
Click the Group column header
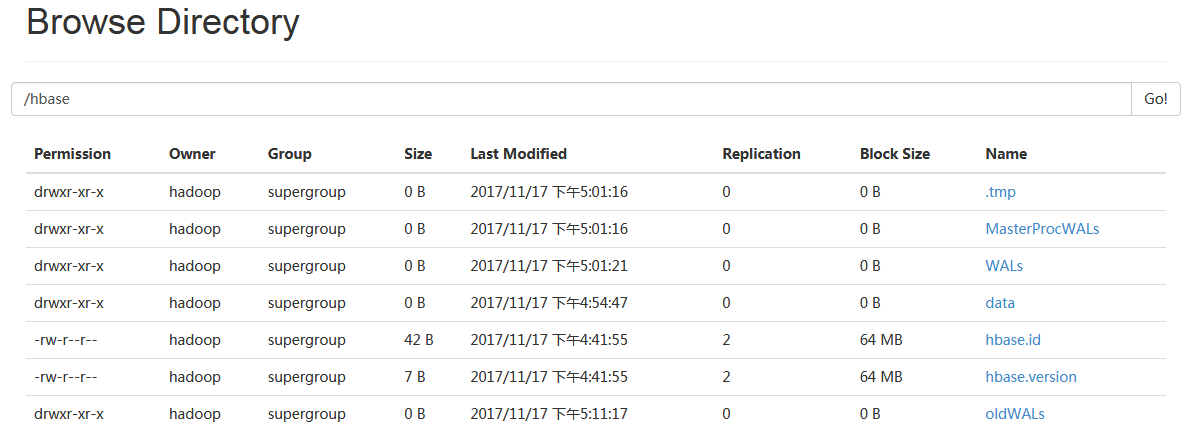pos(289,154)
